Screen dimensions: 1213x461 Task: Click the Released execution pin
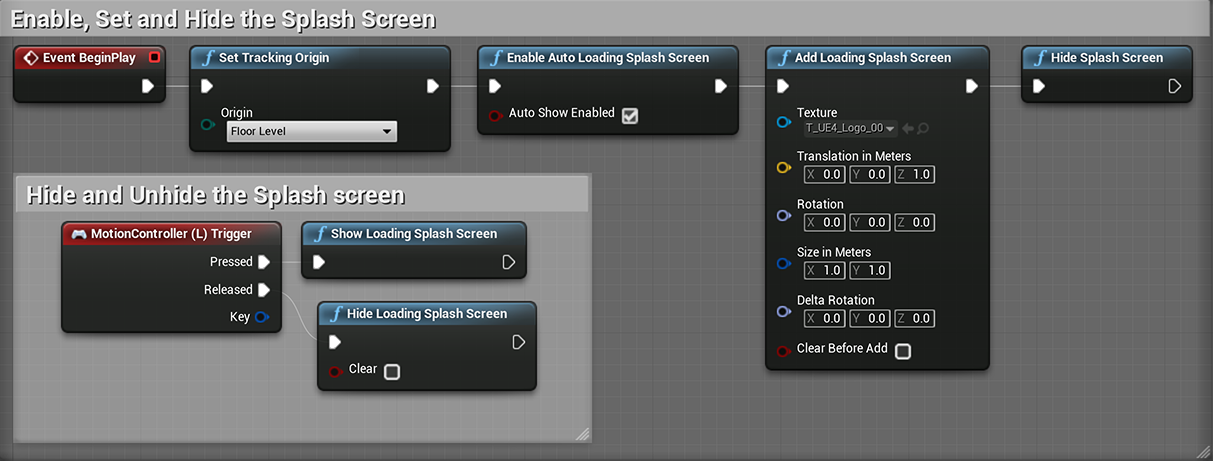click(x=264, y=290)
